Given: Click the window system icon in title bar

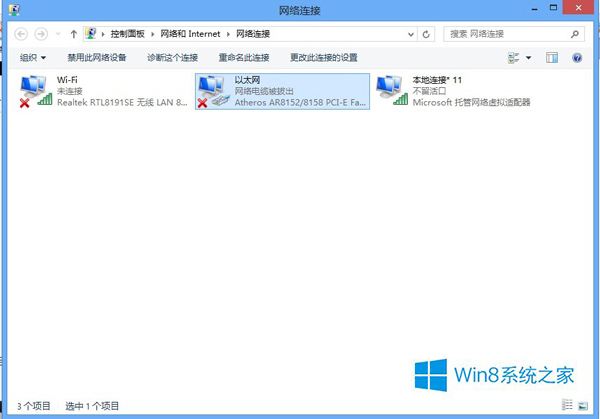Looking at the screenshot, I should coord(14,10).
